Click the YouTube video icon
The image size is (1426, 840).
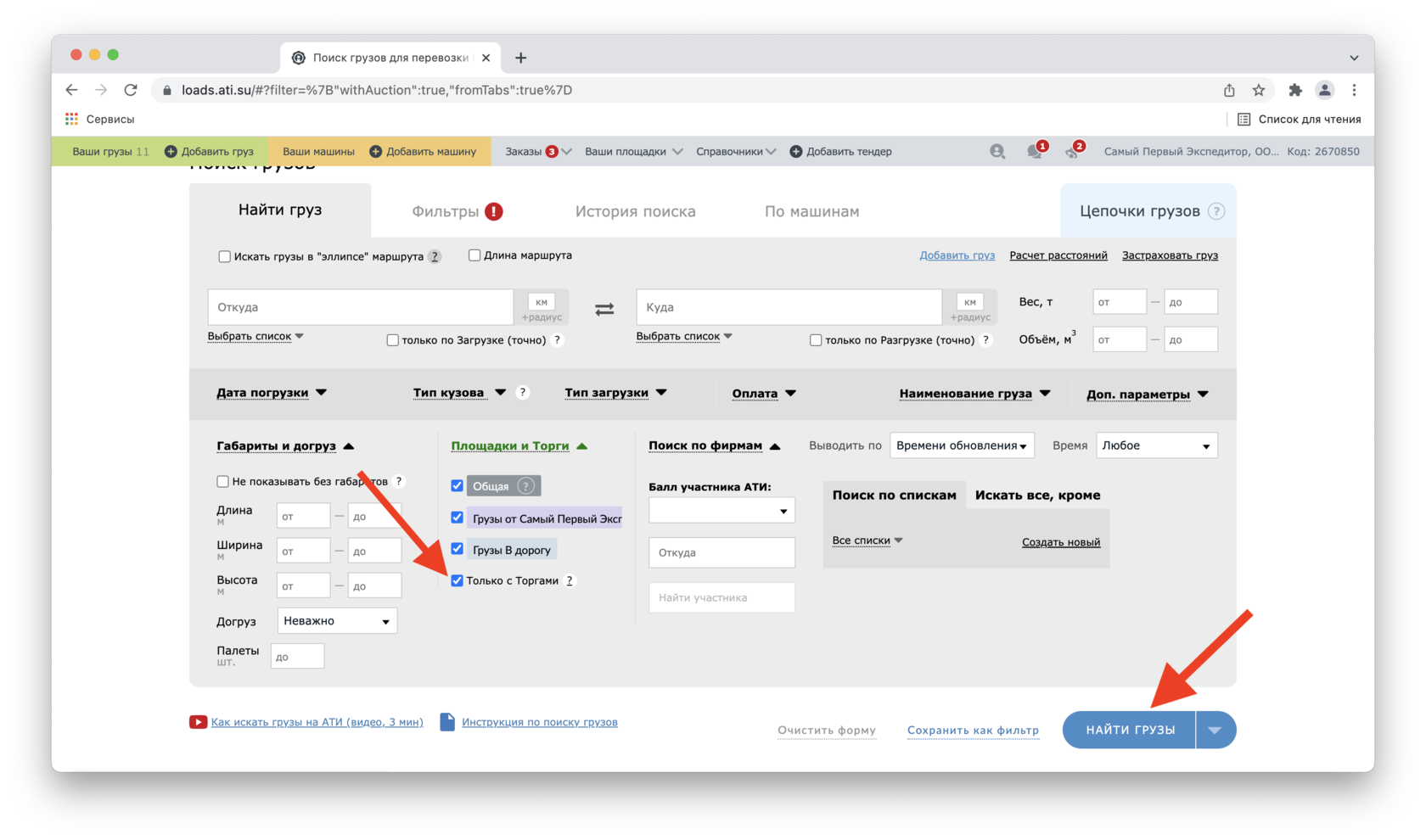point(198,722)
